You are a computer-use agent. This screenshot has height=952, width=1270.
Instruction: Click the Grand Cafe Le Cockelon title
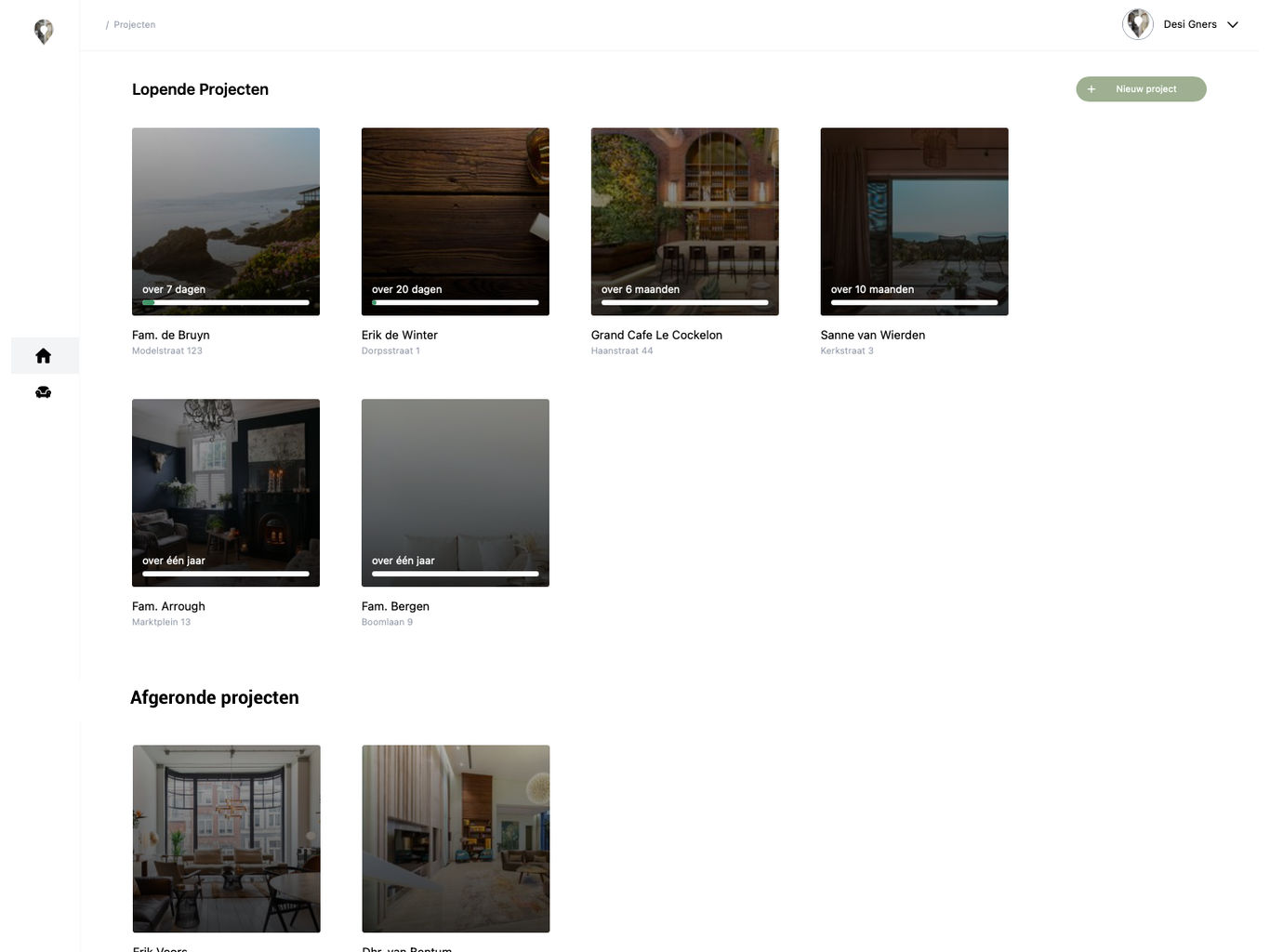[656, 335]
